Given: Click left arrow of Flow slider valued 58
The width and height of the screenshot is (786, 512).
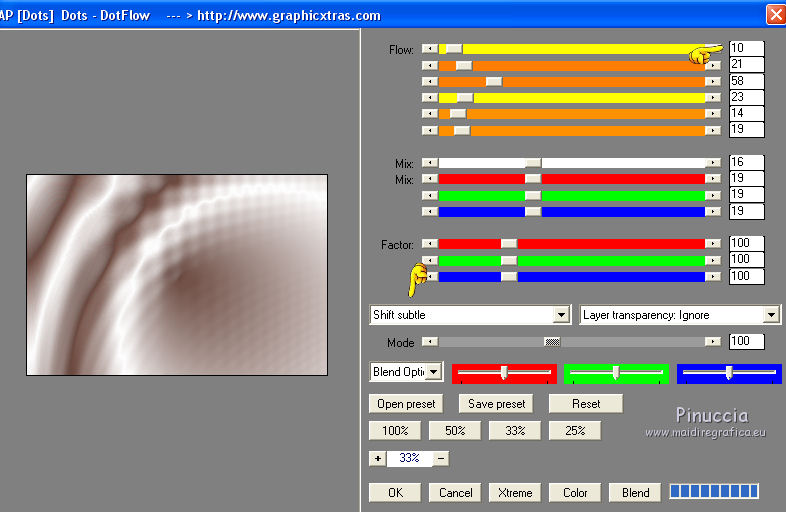Looking at the screenshot, I should (x=430, y=81).
